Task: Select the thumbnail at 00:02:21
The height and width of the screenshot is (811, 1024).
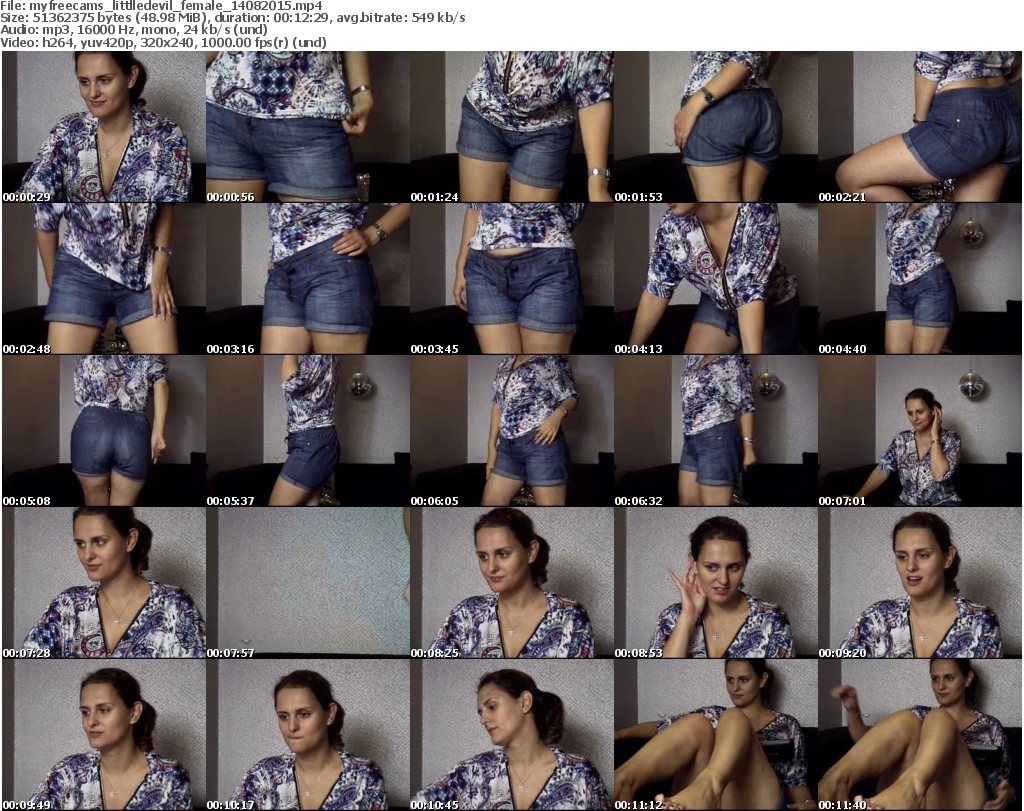Action: pos(920,127)
